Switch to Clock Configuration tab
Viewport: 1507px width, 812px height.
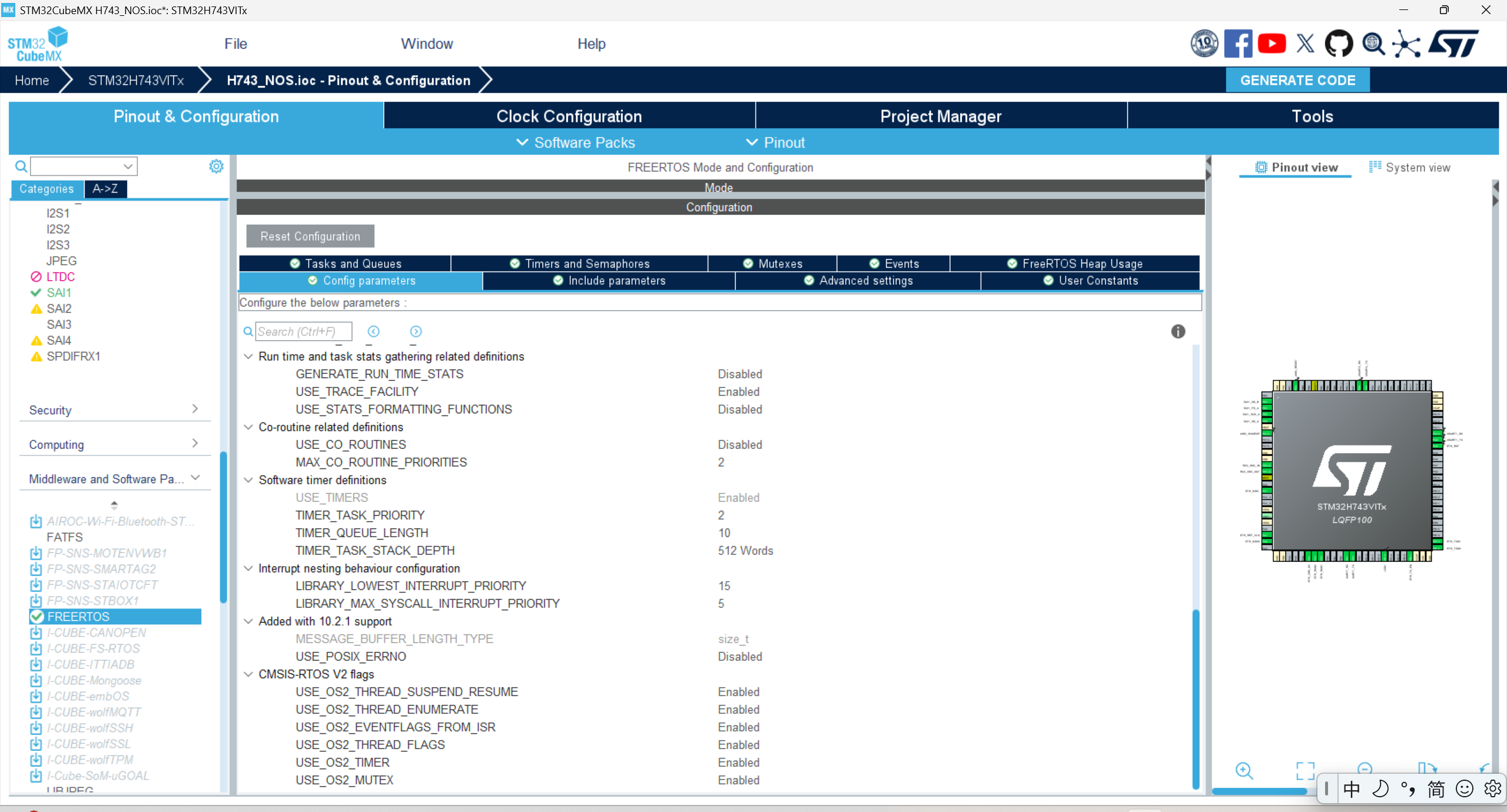569,116
